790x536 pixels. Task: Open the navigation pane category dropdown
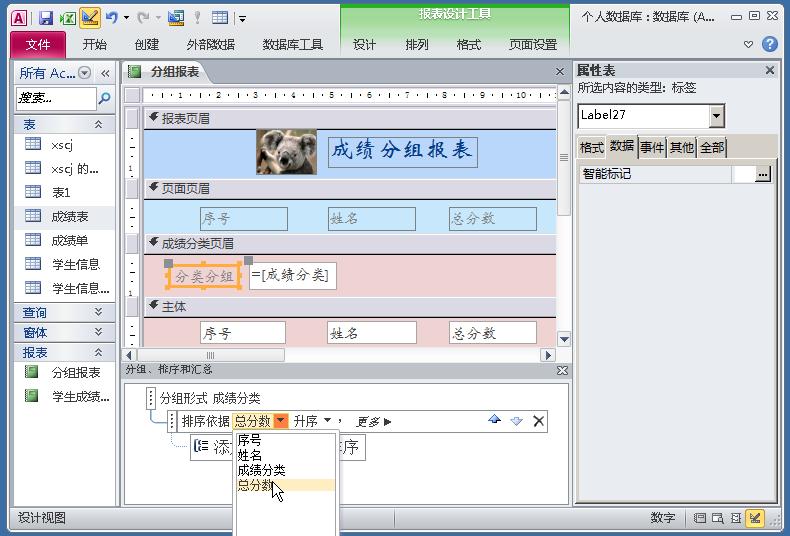[x=85, y=74]
